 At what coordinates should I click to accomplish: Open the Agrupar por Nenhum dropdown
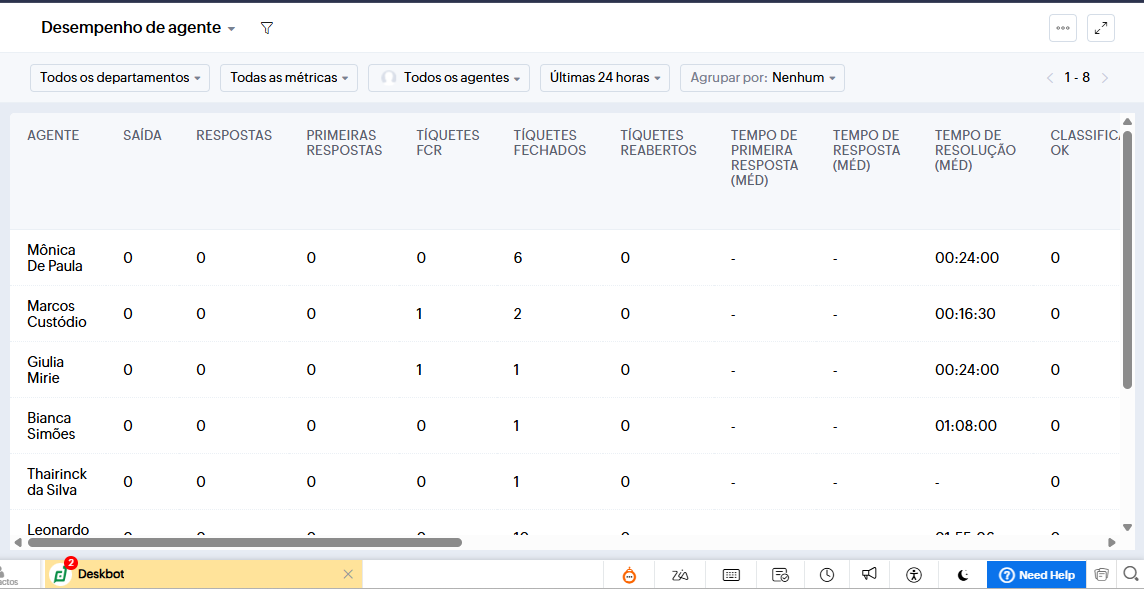pos(762,78)
